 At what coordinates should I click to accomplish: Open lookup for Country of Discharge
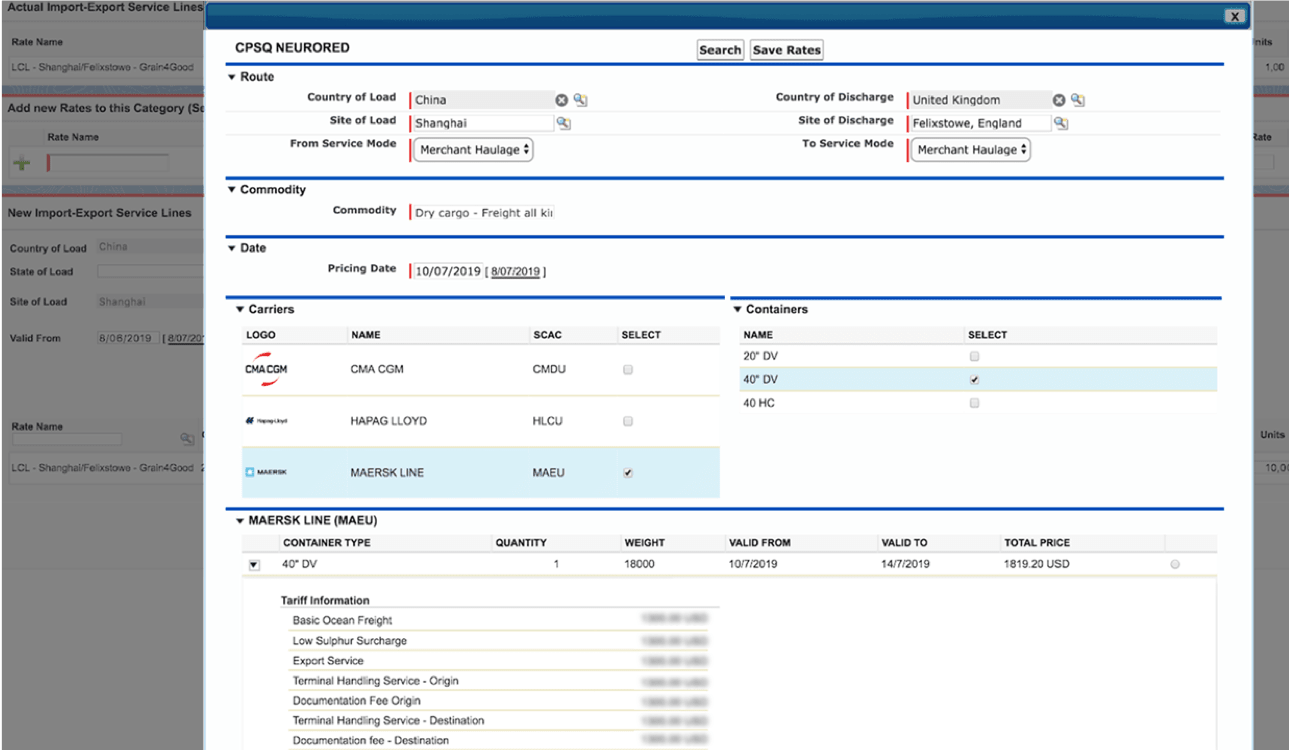[1078, 100]
